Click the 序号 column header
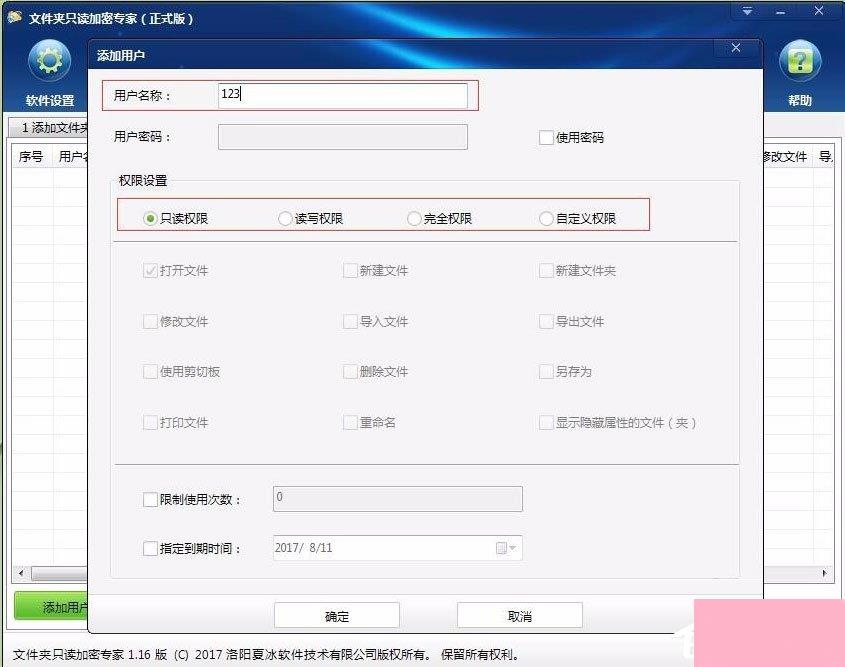 [31, 157]
